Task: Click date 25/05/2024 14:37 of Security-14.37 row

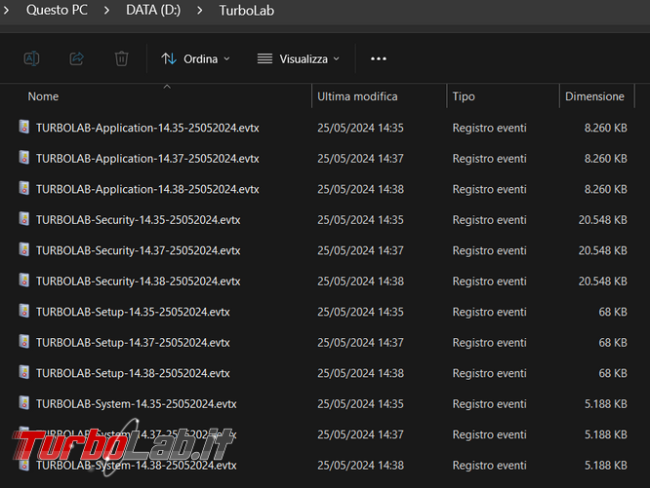Action: tap(360, 251)
